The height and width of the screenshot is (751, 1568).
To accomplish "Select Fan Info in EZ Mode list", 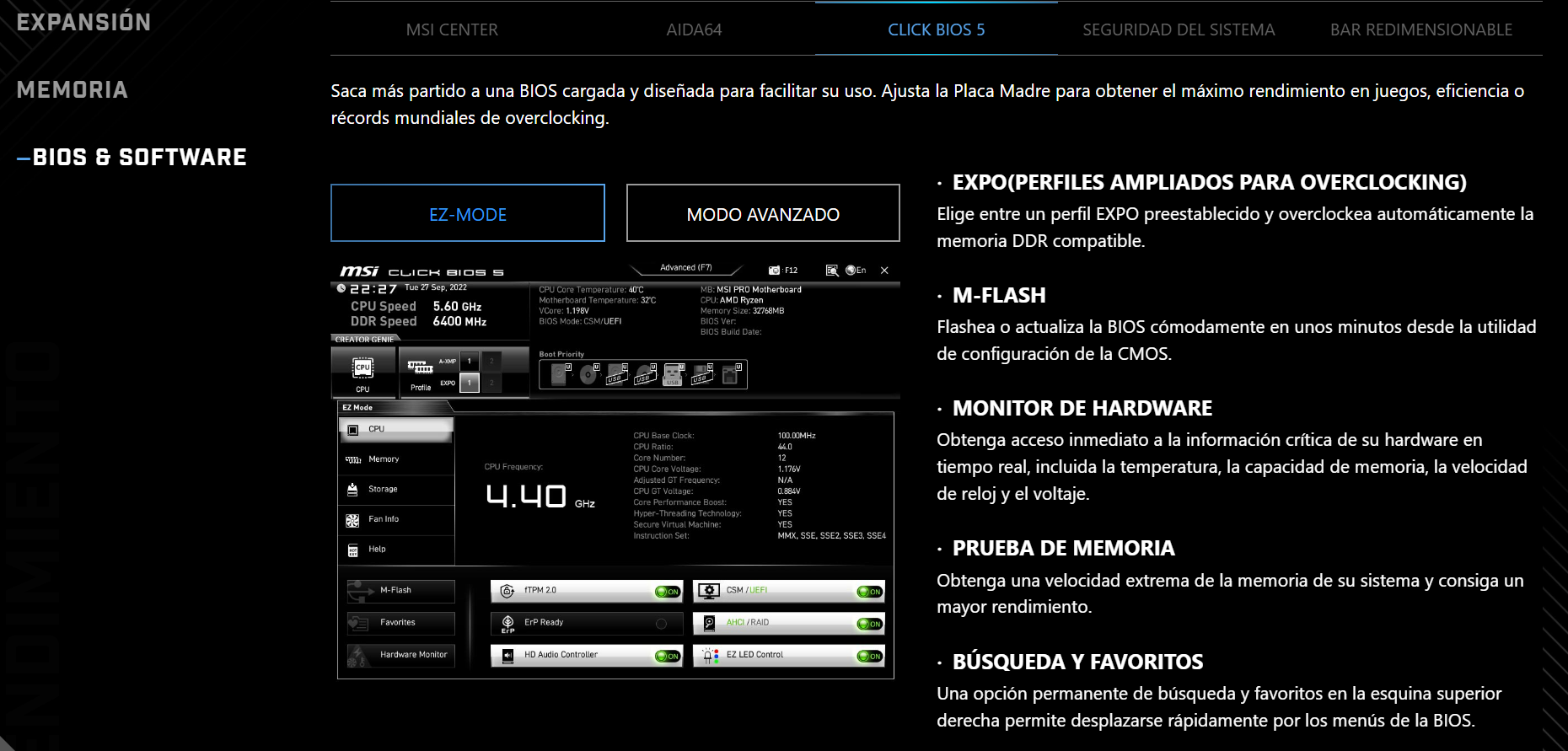I will point(396,519).
